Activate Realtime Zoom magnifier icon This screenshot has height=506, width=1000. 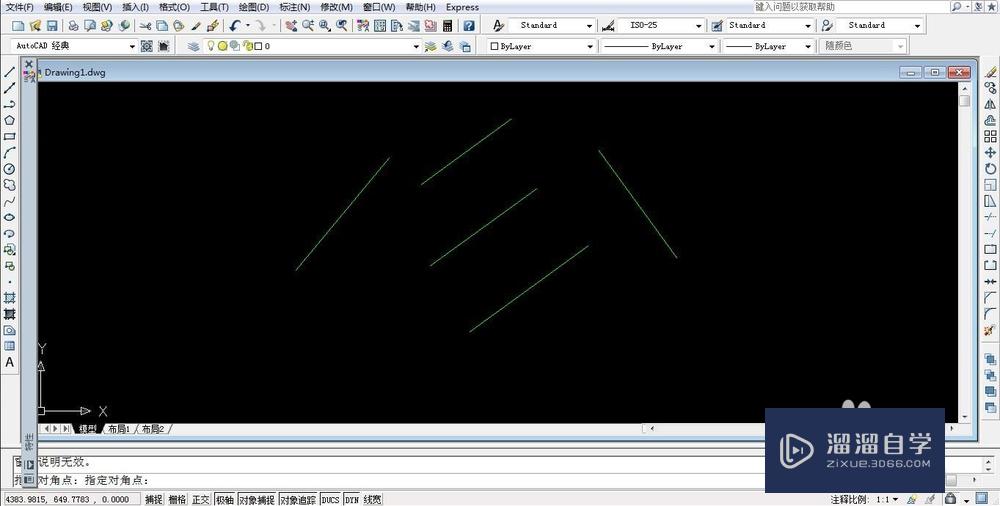click(308, 26)
